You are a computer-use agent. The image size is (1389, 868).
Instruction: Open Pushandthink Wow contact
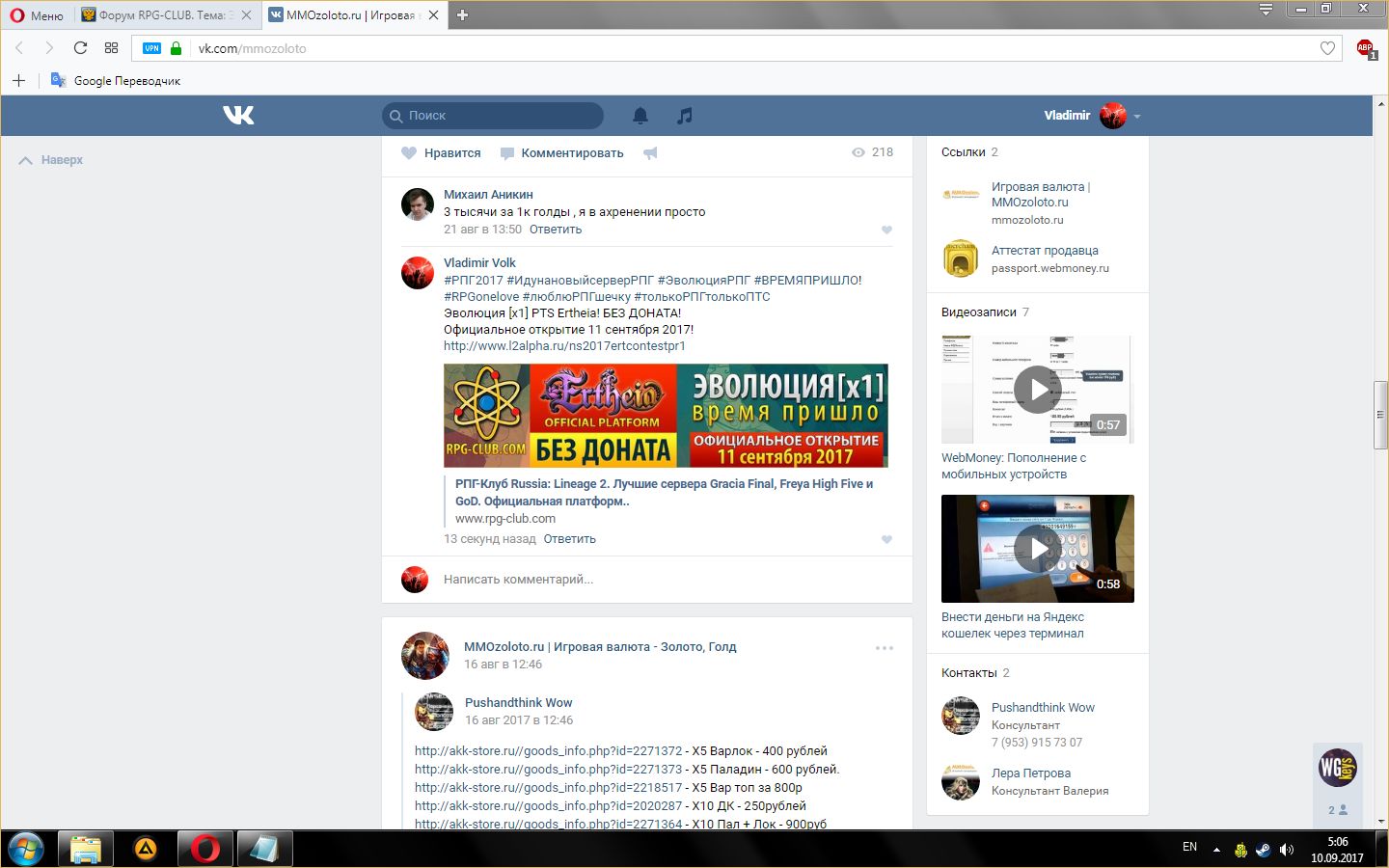point(1043,708)
